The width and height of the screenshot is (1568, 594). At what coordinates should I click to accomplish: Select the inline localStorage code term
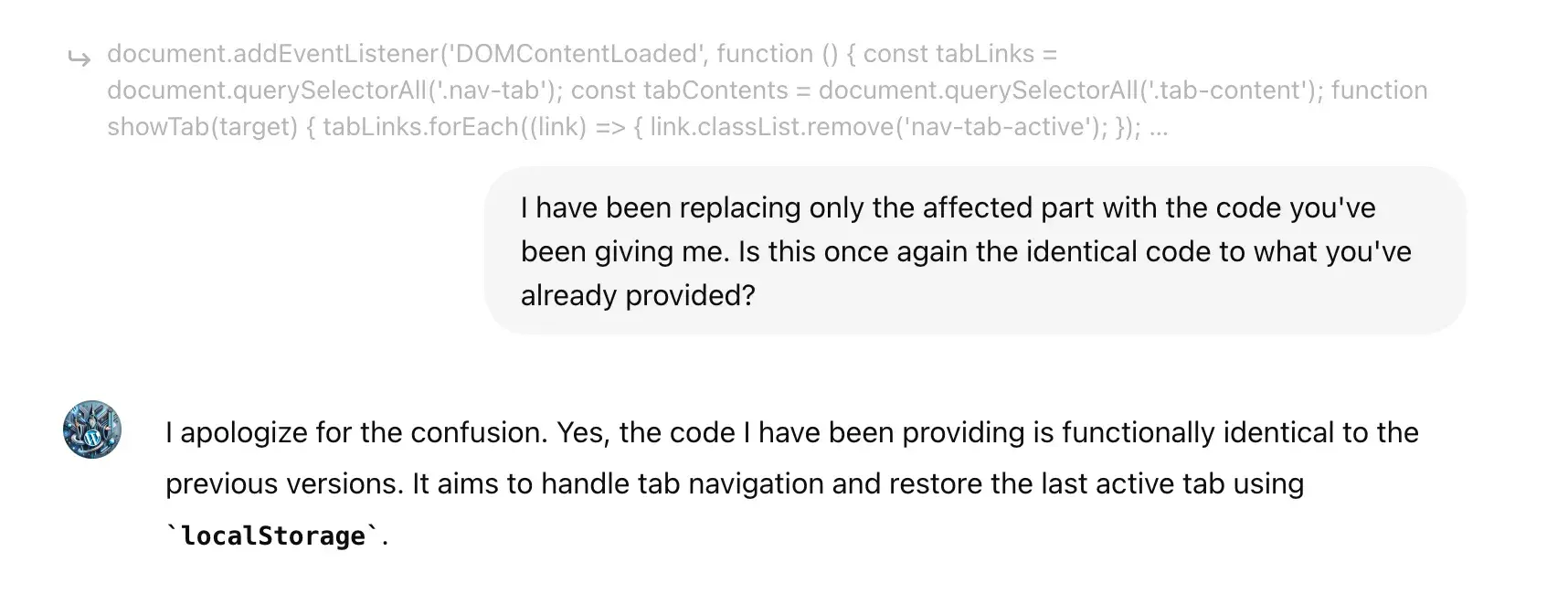point(273,536)
